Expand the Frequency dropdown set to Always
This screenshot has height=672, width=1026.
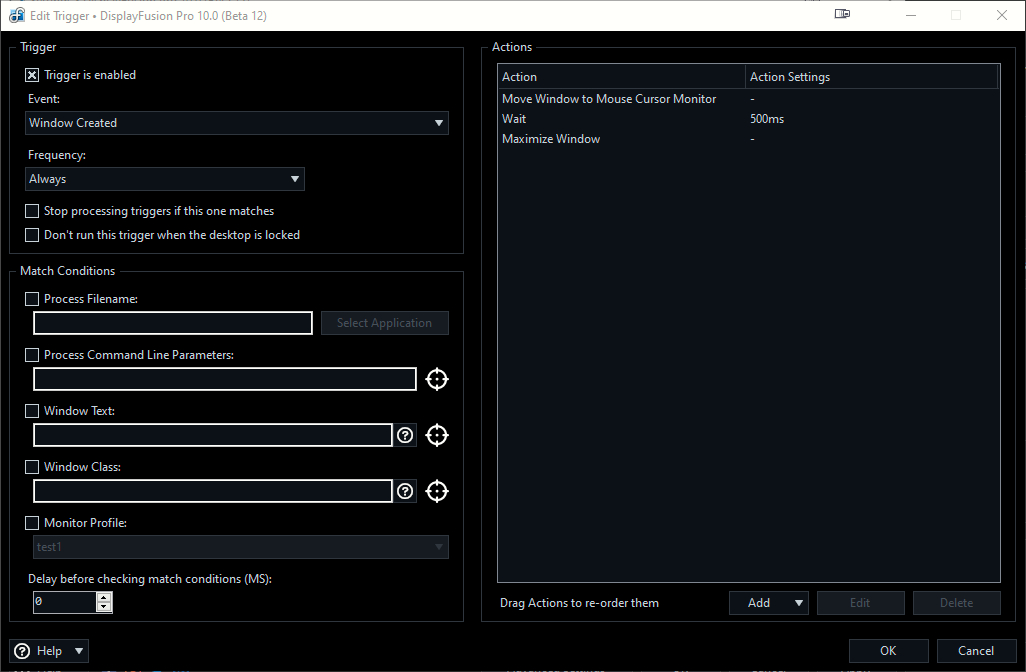pyautogui.click(x=165, y=179)
